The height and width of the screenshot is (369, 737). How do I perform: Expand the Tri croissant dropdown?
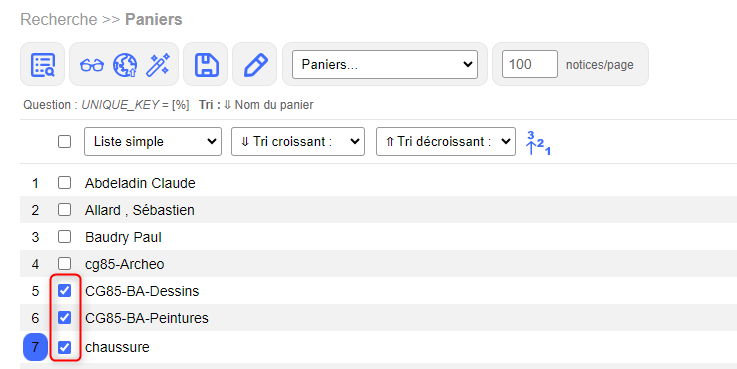(298, 141)
